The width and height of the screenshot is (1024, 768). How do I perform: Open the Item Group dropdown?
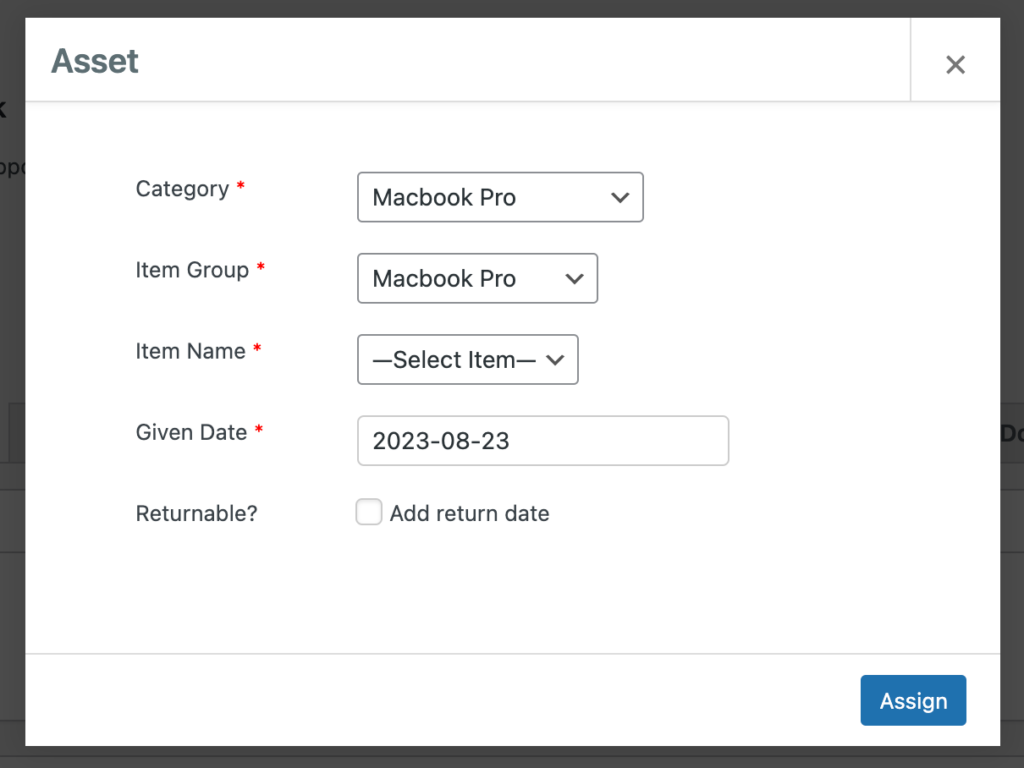coord(477,278)
